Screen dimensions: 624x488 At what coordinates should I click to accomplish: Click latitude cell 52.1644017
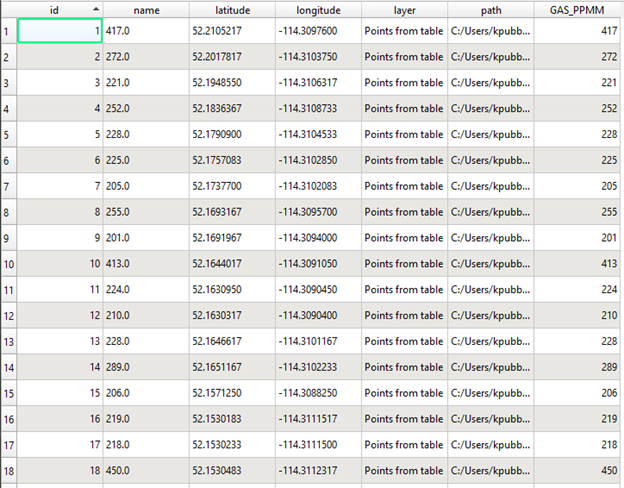coord(232,264)
